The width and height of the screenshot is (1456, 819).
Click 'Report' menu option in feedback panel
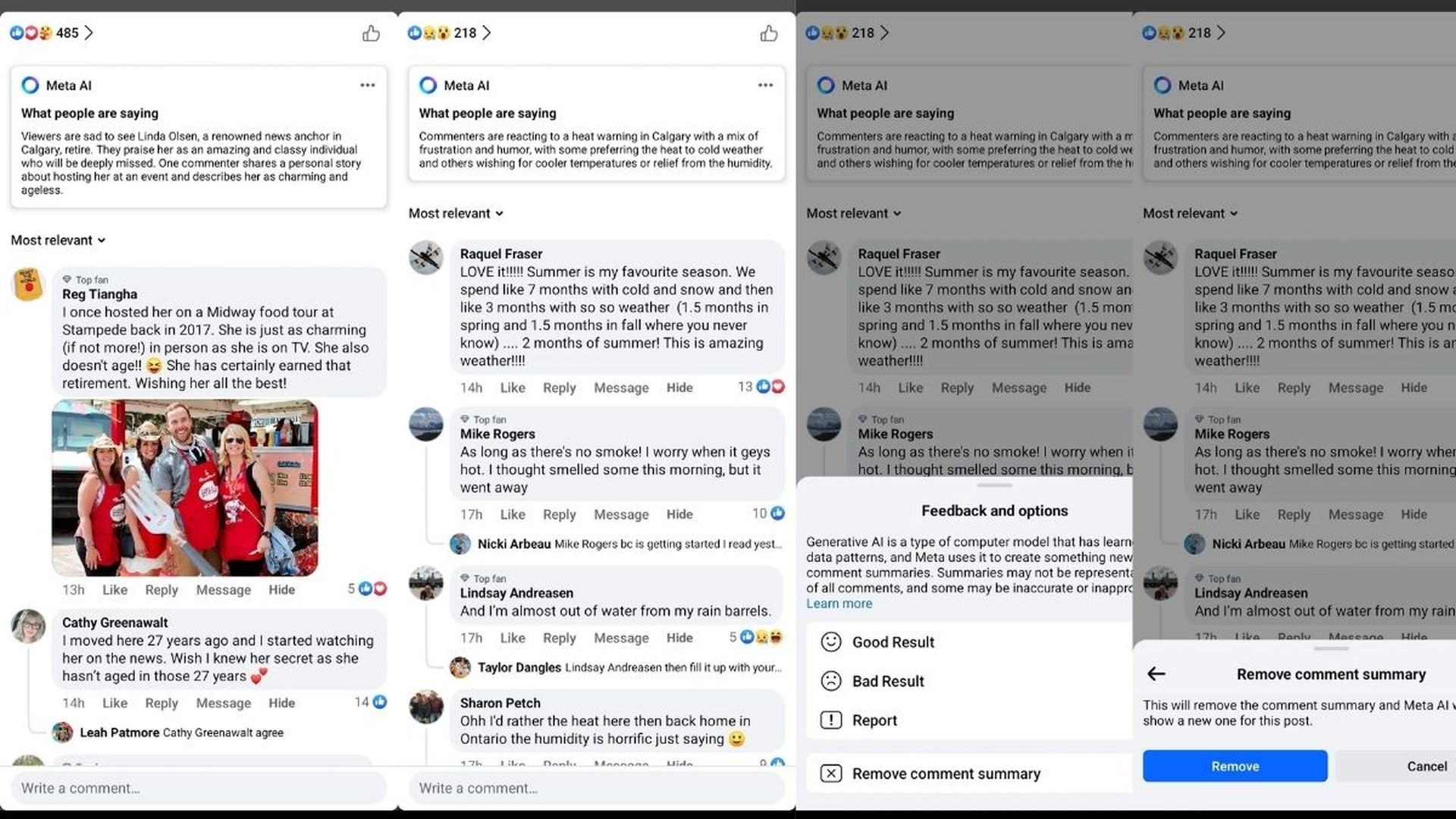pyautogui.click(x=873, y=719)
